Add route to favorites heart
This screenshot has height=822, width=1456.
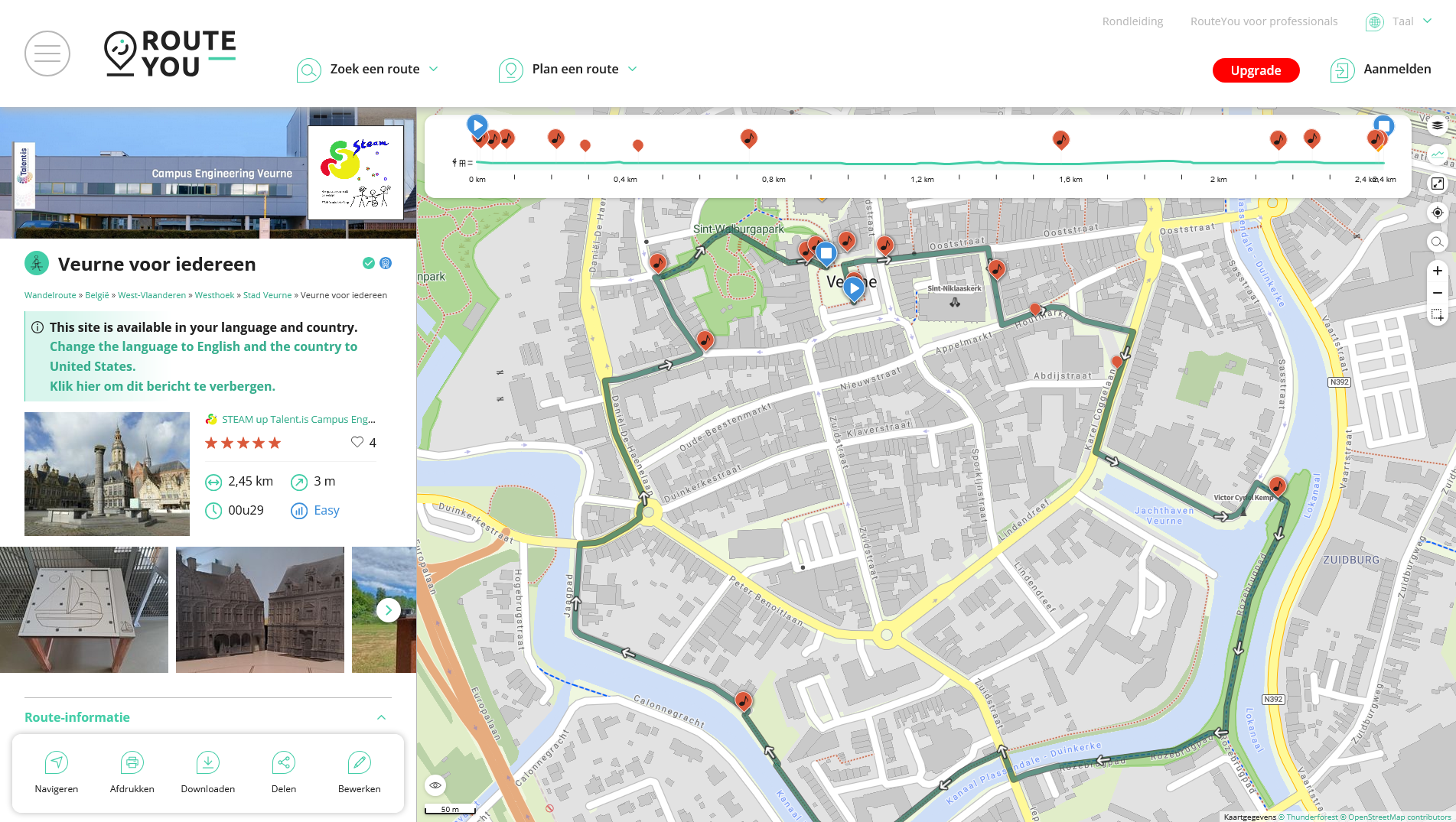click(357, 442)
